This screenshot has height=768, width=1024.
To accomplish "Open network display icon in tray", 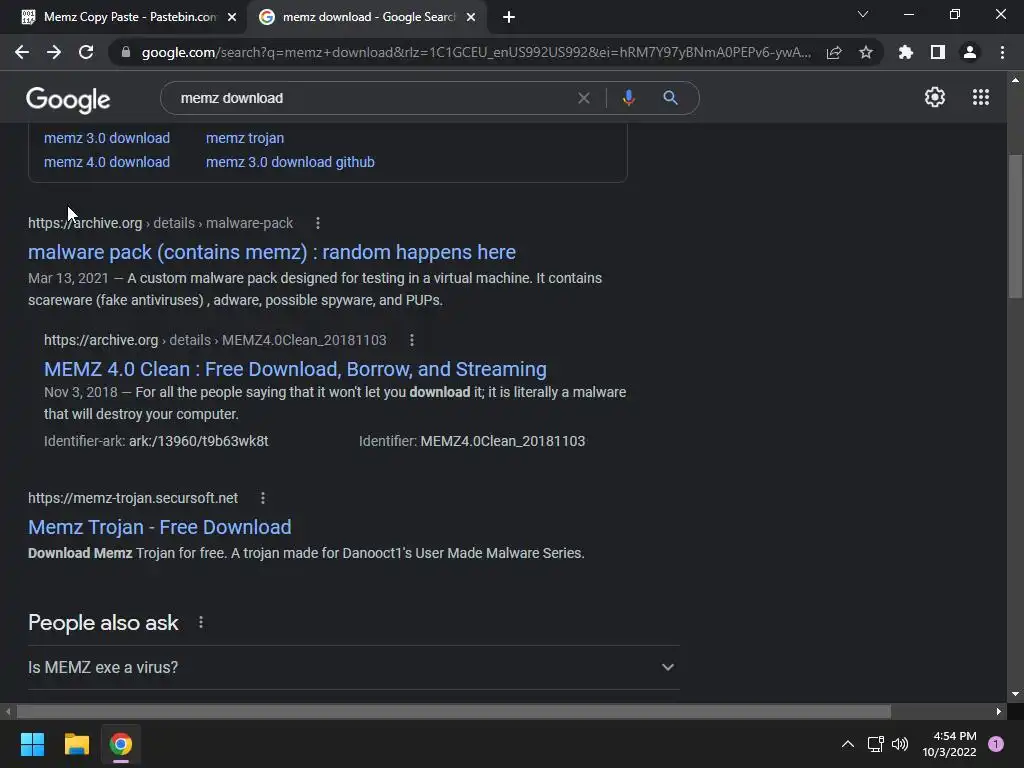I will (x=875, y=744).
